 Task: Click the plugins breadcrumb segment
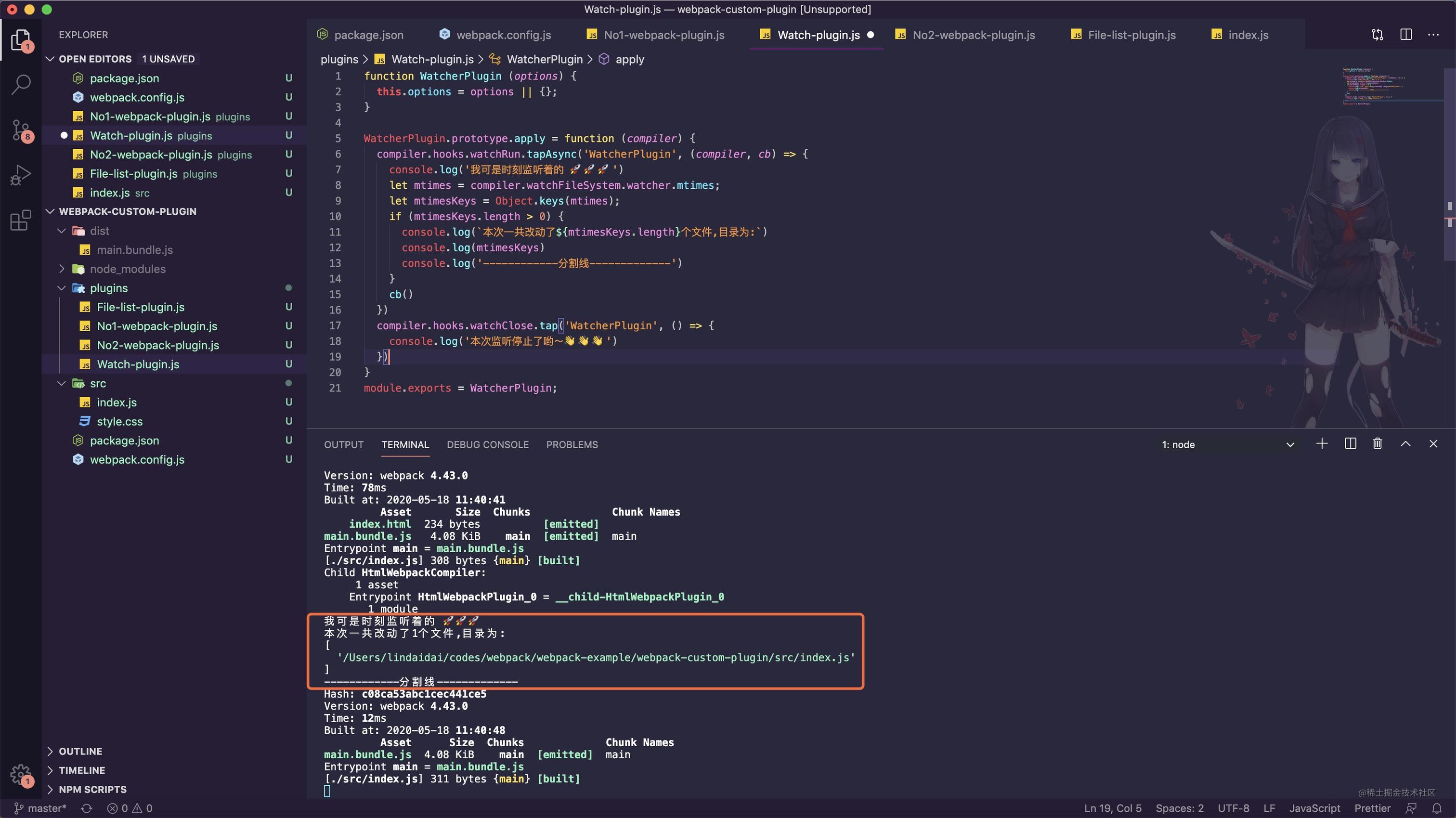pyautogui.click(x=339, y=59)
